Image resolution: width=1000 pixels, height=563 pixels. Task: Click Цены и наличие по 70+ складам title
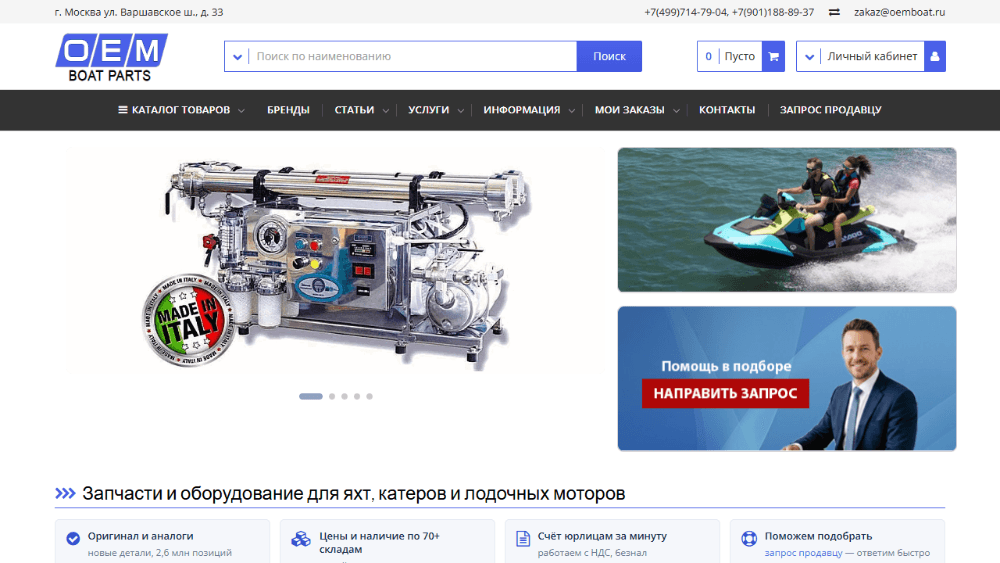click(379, 543)
